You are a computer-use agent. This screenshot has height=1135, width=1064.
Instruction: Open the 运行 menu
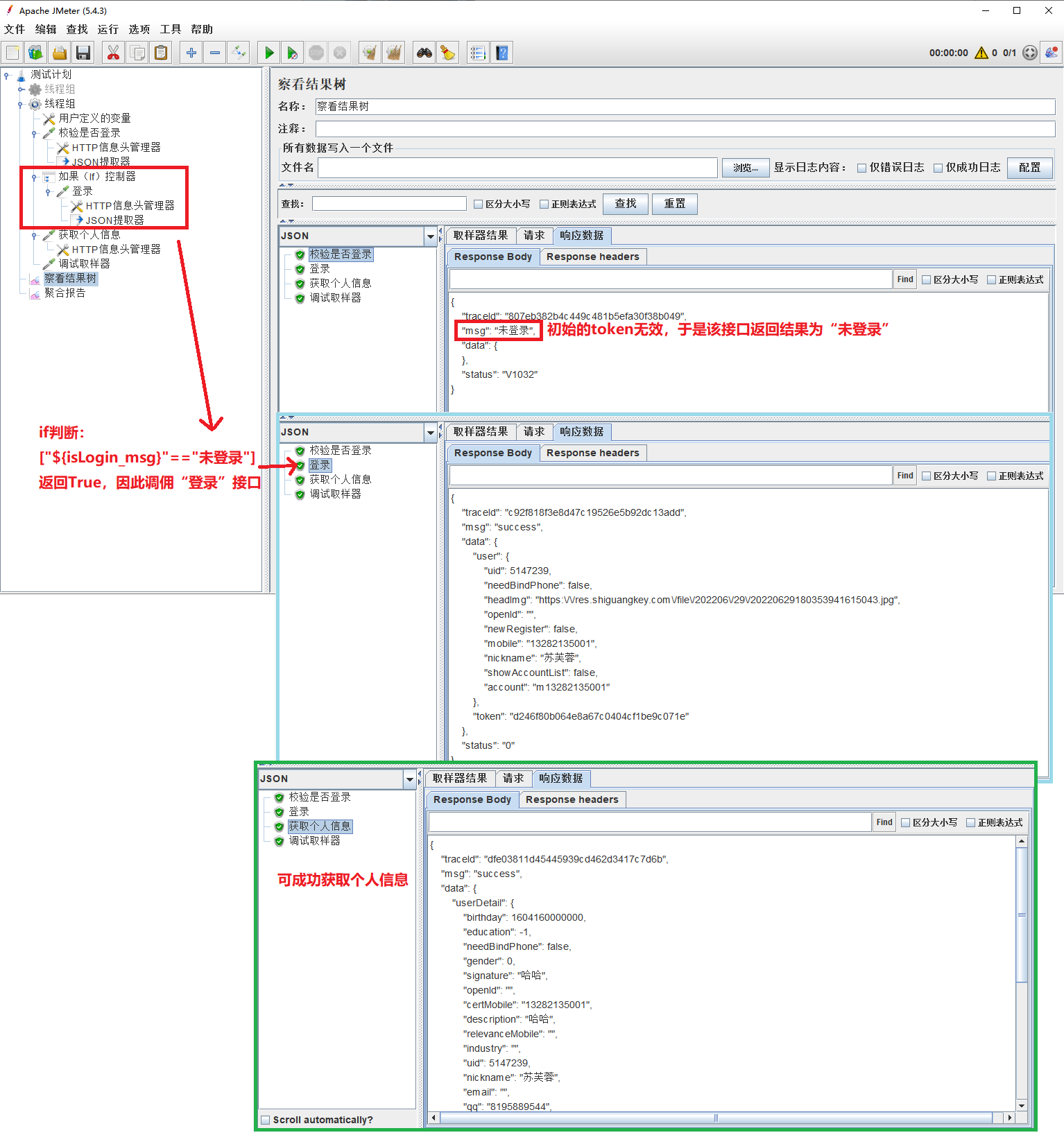[x=108, y=29]
